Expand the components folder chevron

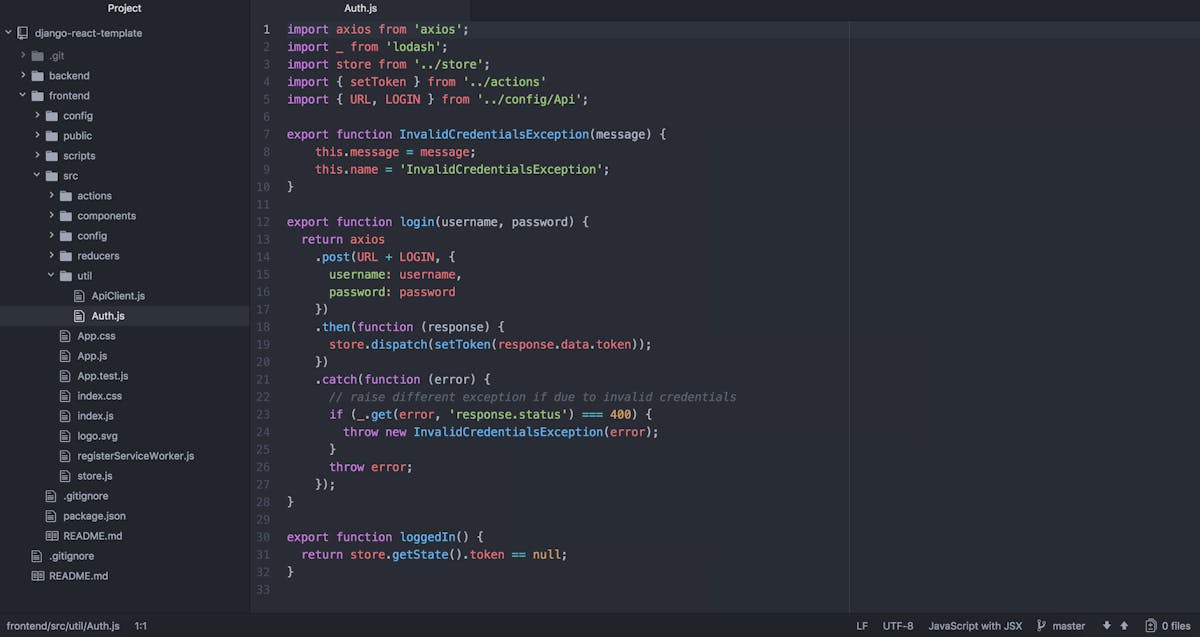point(52,216)
